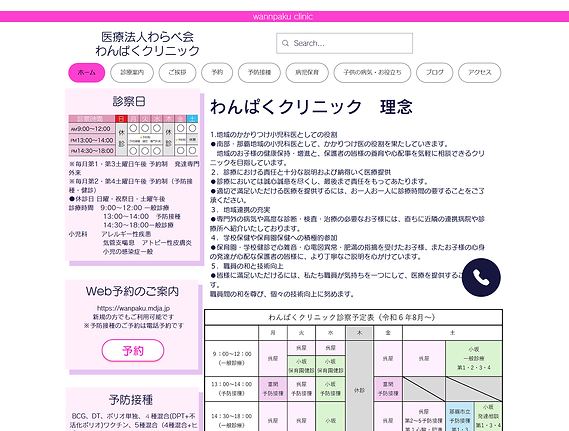569x431 pixels.
Task: Click the 診察日 heading
Action: 129,101
